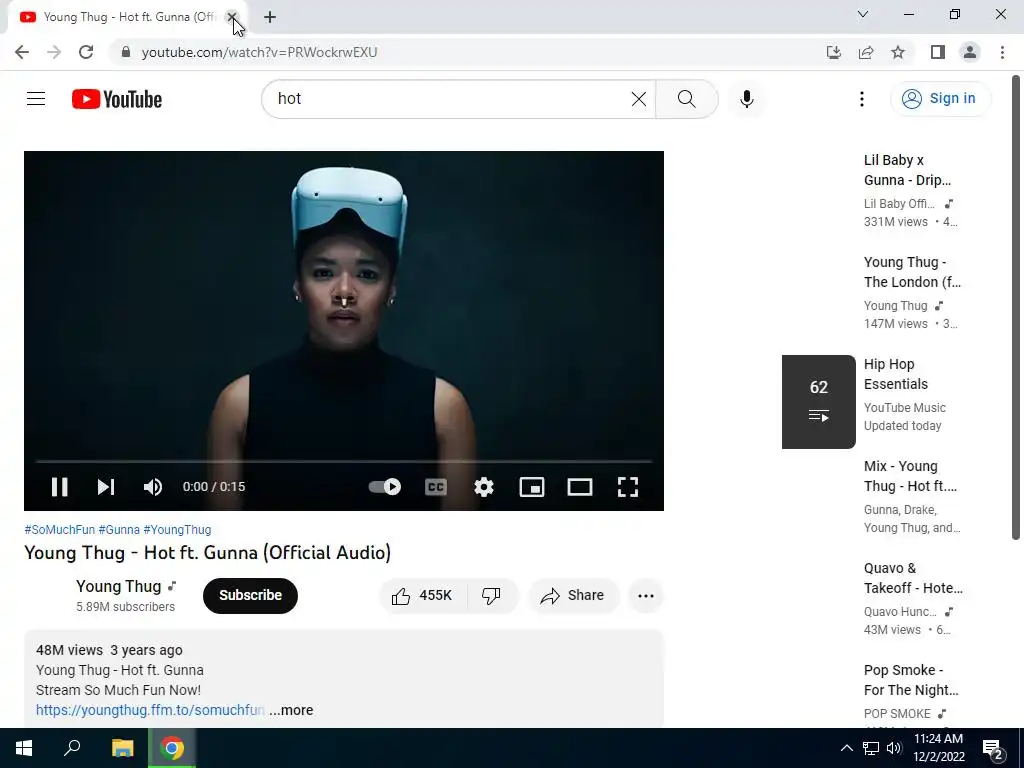Show hidden system tray icons
The height and width of the screenshot is (768, 1024).
coord(846,748)
